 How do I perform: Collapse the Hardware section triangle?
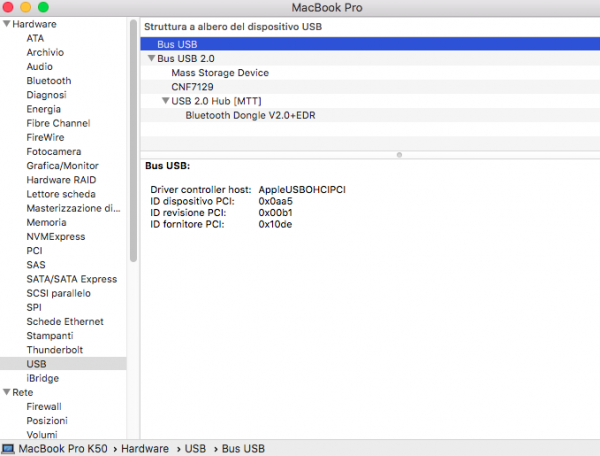pos(7,24)
